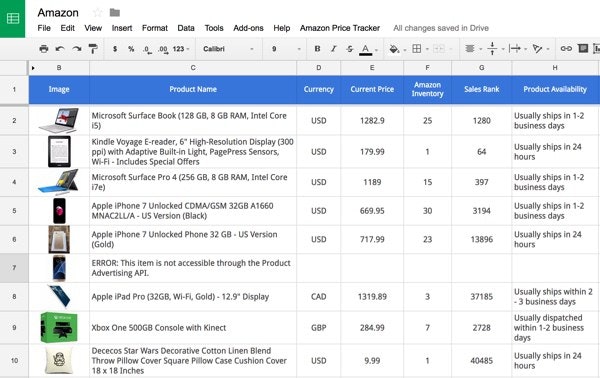Click the Amazon document title
This screenshot has height=378, width=600.
[58, 13]
